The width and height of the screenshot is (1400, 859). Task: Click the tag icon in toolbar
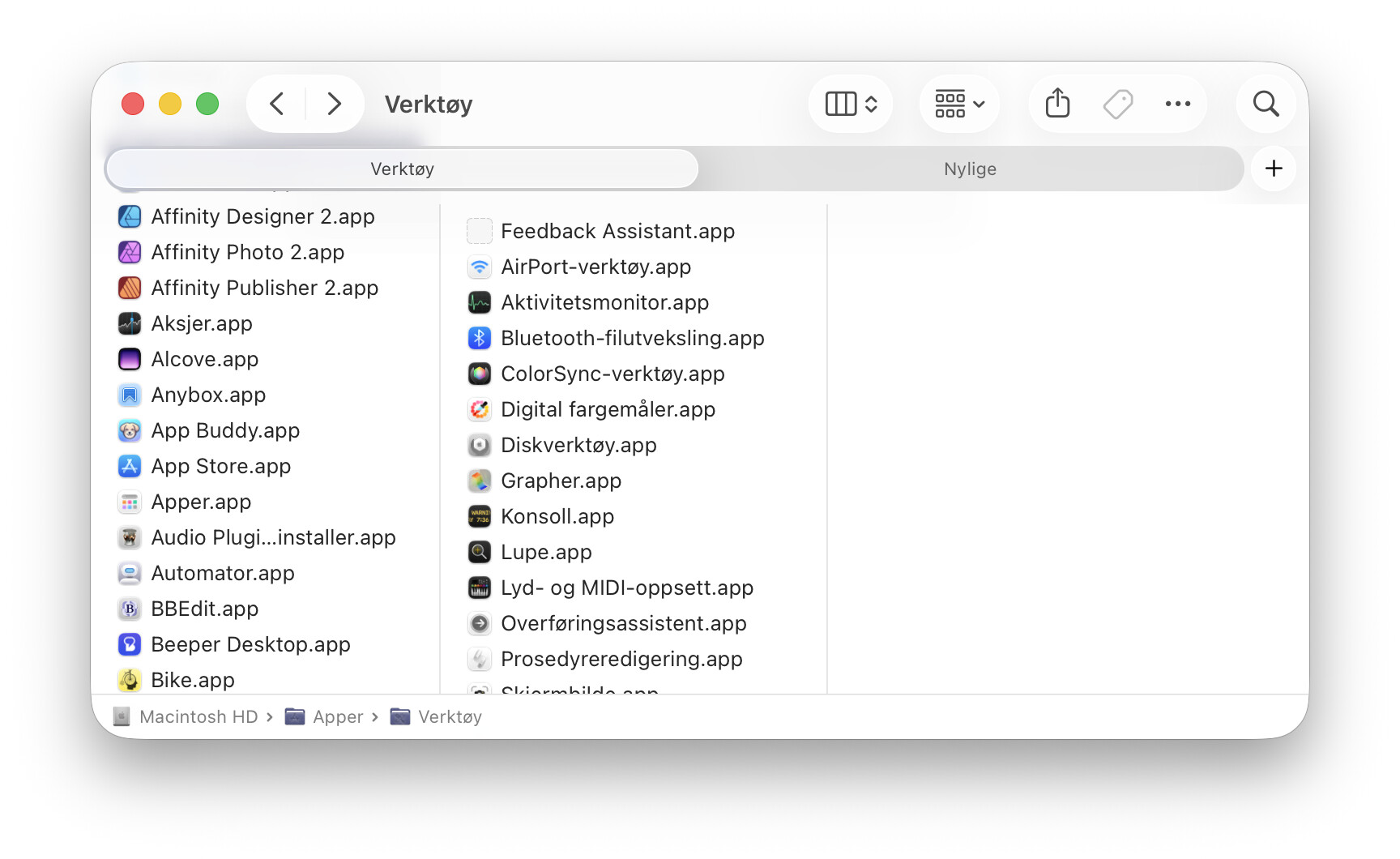[1118, 104]
